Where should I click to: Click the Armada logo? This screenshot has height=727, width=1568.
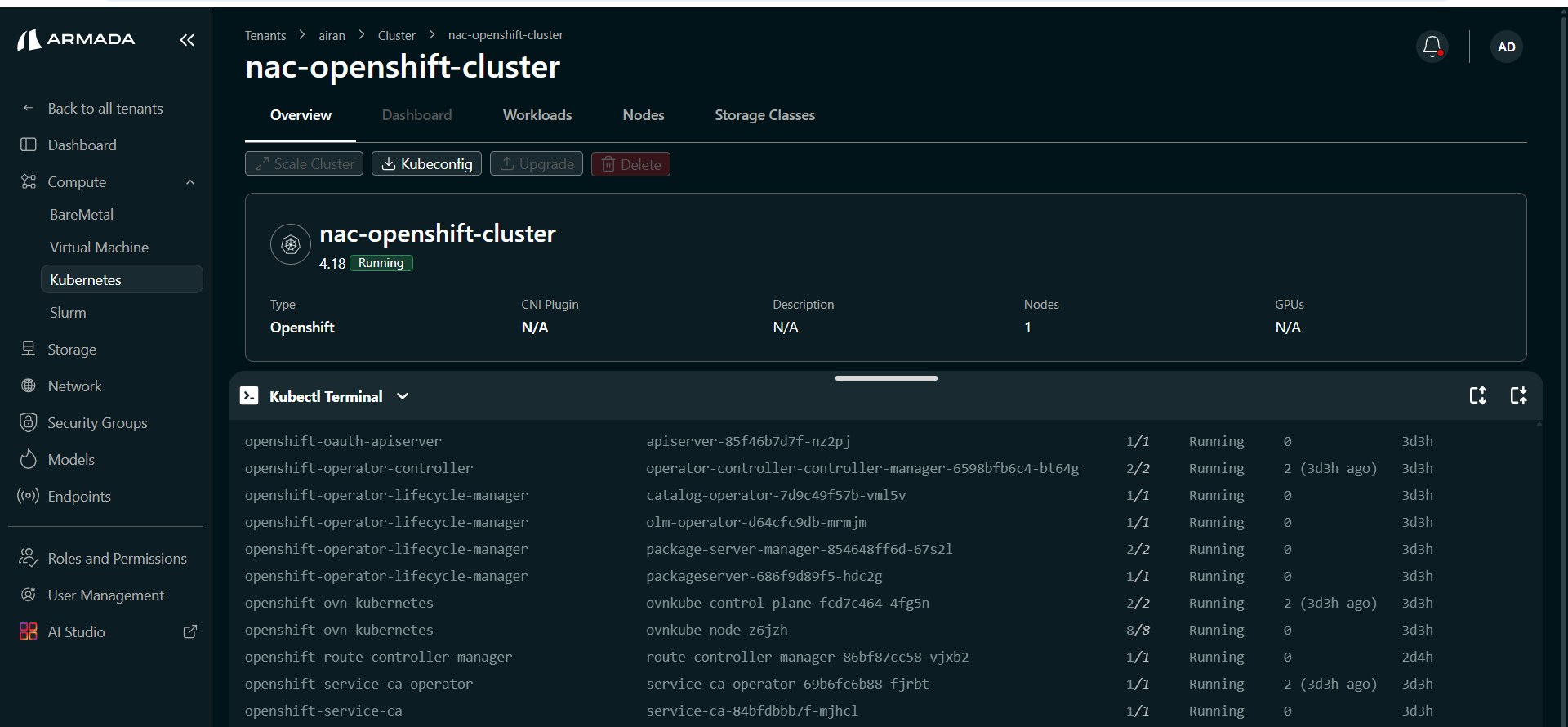coord(76,39)
